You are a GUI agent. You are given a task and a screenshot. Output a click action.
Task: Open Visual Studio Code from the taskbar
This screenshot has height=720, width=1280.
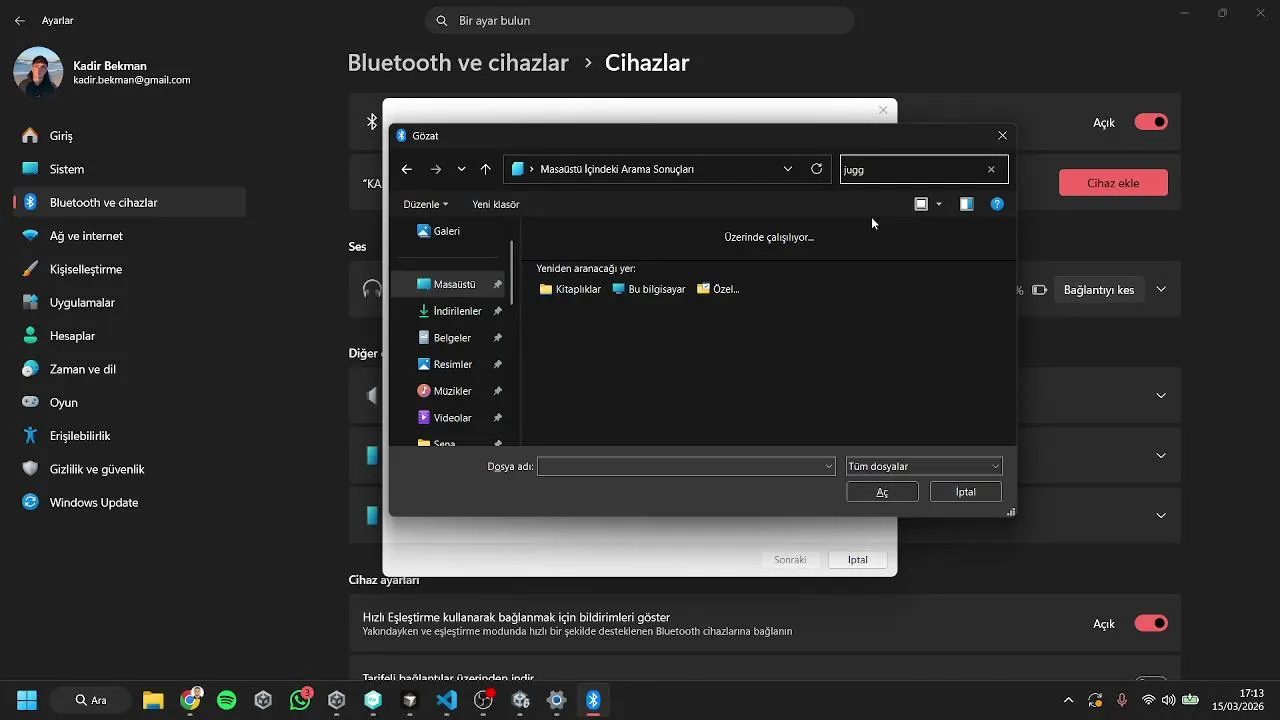tap(447, 700)
